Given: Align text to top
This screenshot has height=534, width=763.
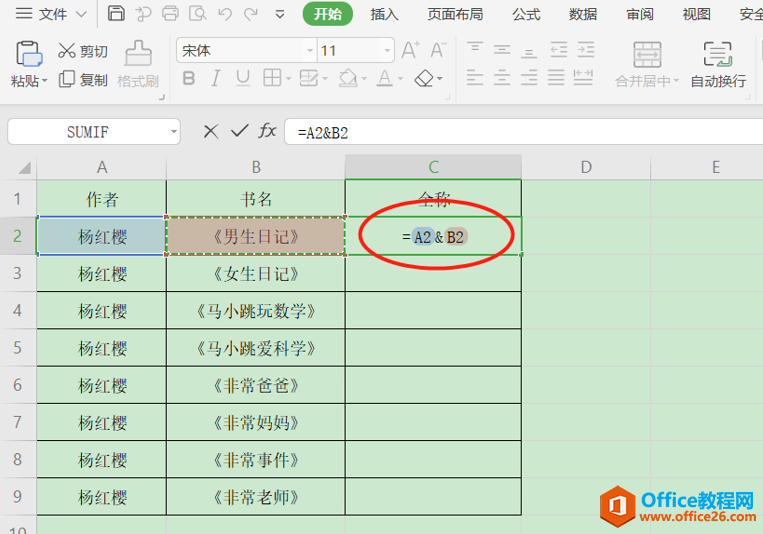Looking at the screenshot, I should tap(474, 49).
